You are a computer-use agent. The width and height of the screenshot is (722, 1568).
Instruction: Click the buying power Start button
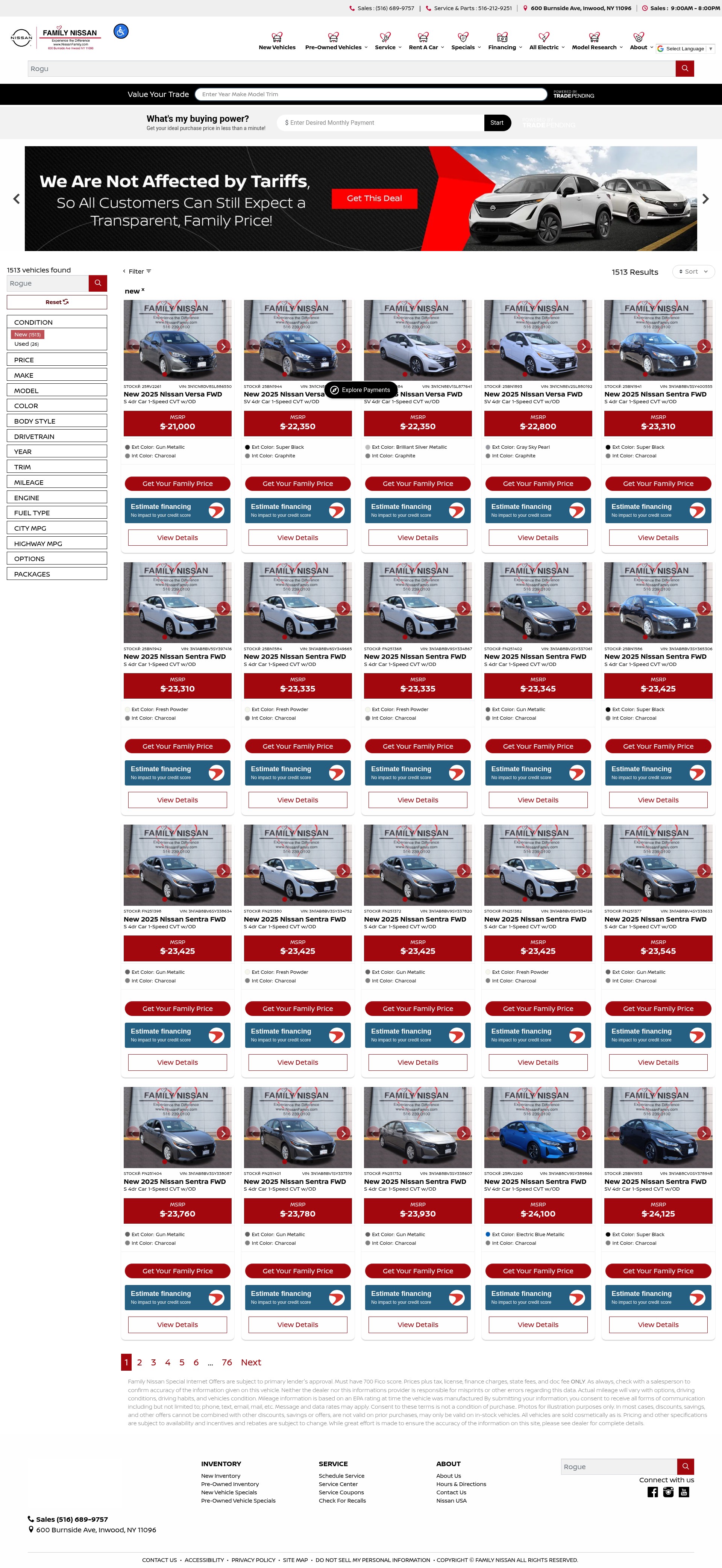click(497, 123)
